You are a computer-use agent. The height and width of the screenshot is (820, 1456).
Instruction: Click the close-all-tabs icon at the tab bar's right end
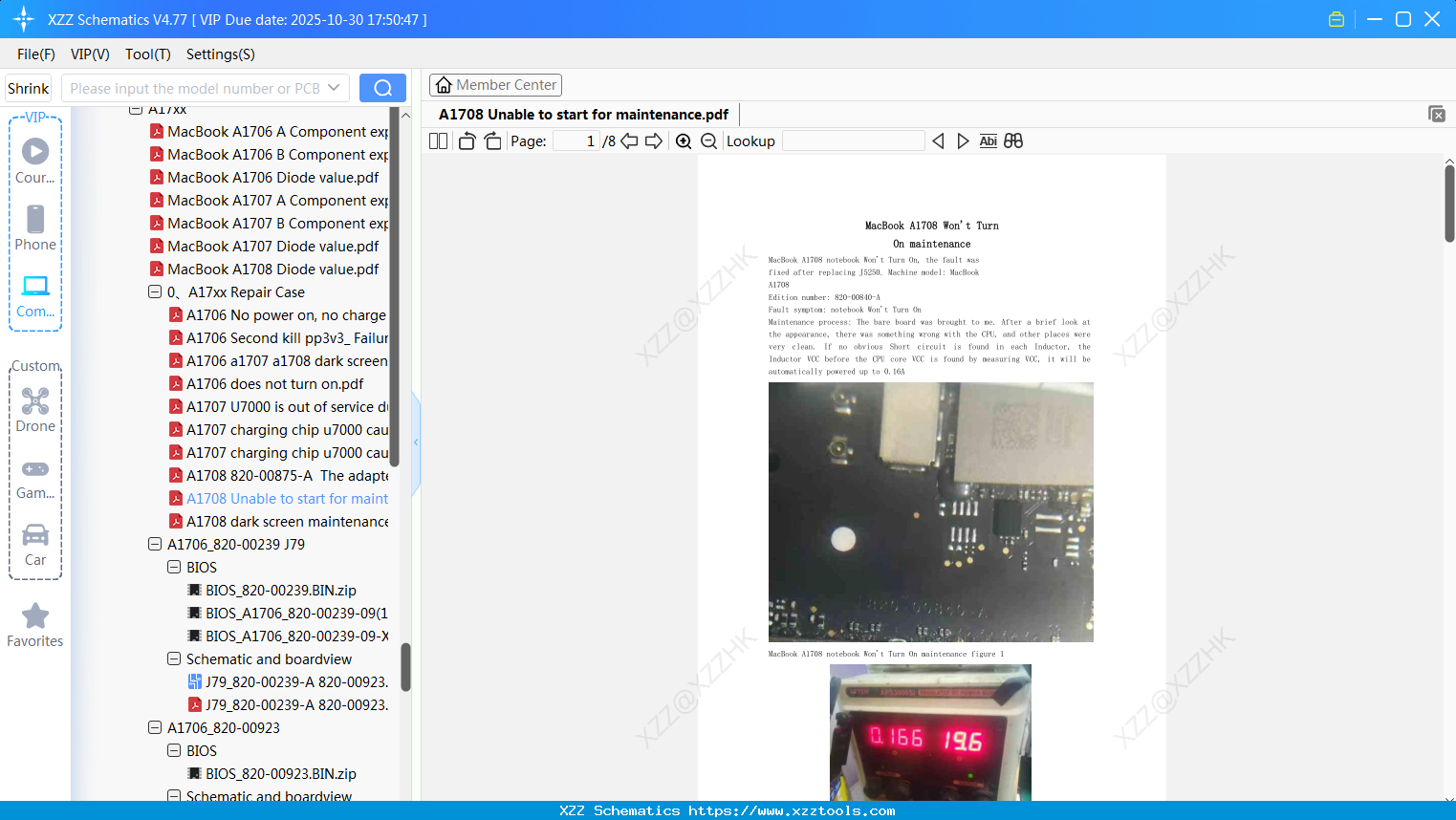click(x=1437, y=114)
